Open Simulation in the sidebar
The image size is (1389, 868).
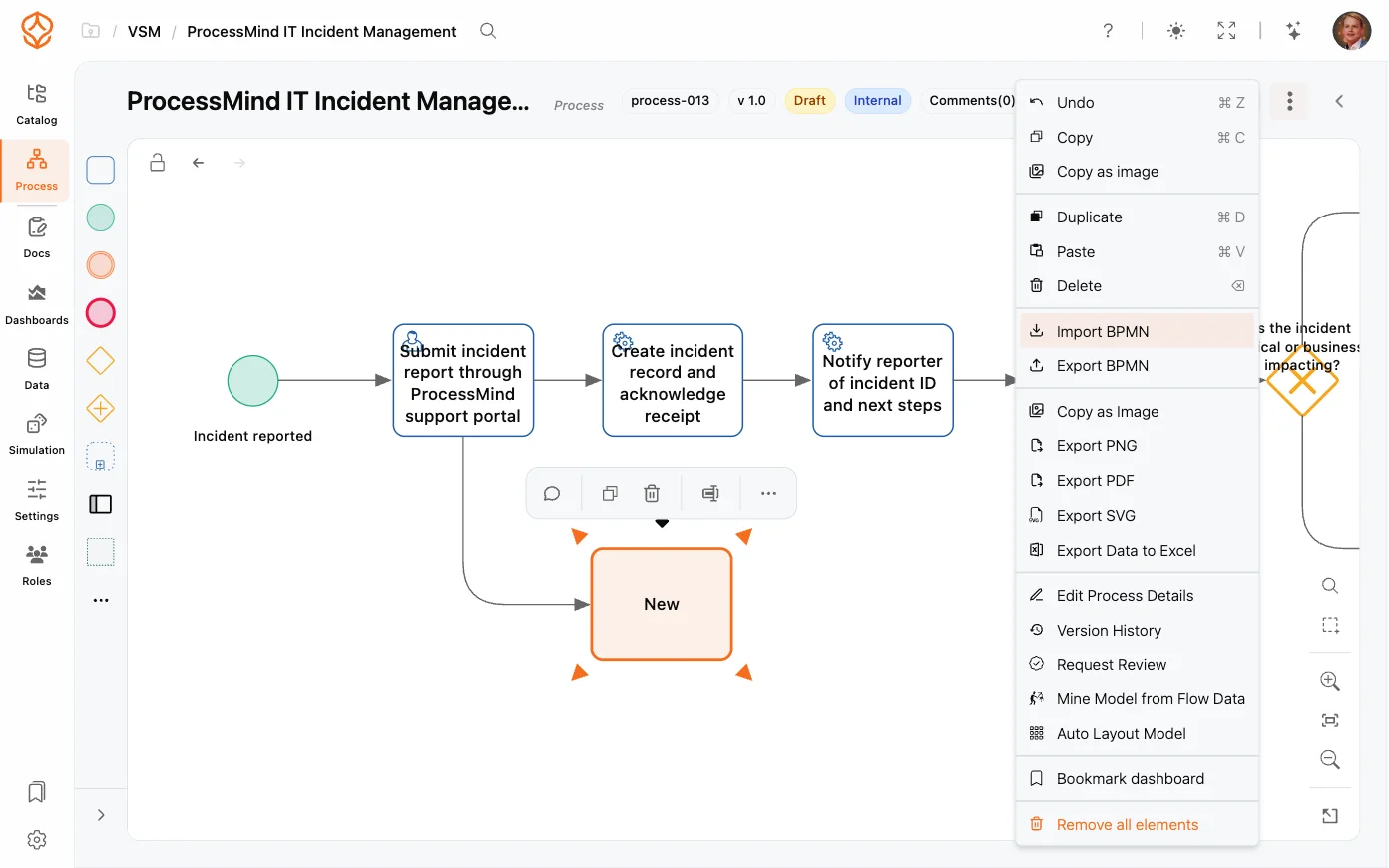[37, 434]
